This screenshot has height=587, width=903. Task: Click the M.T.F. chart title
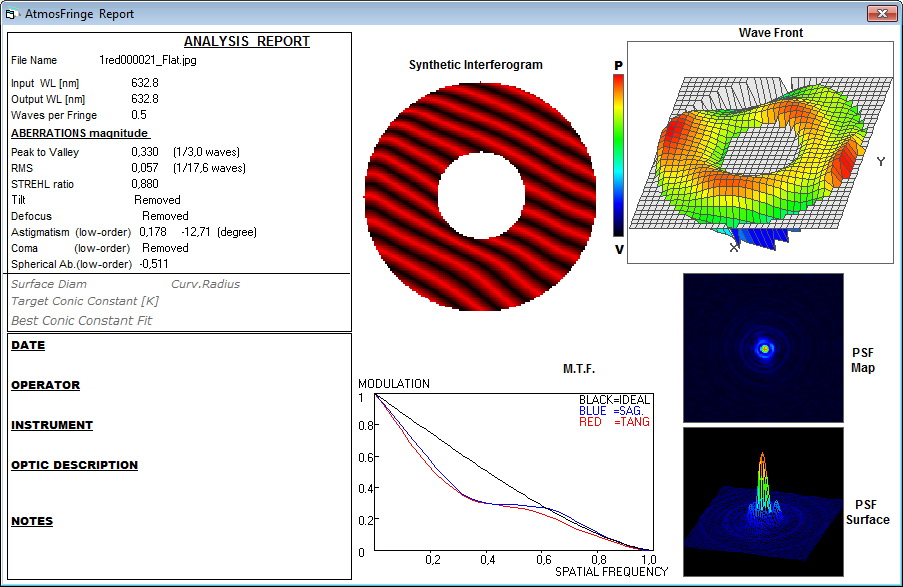579,369
